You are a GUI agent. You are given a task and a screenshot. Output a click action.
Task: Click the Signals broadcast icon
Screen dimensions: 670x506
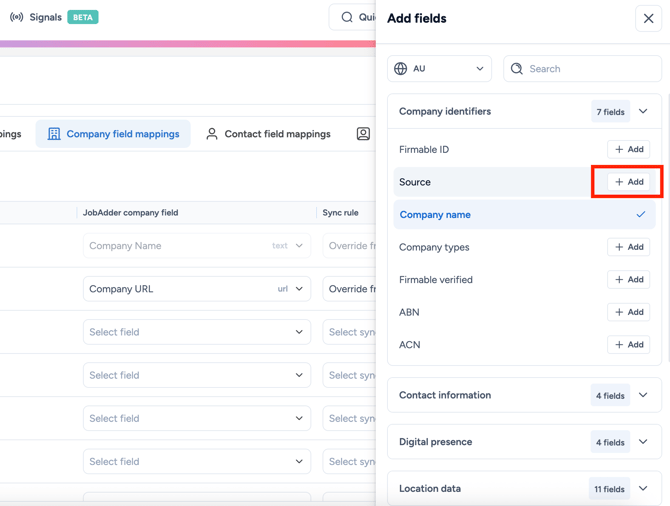(17, 17)
